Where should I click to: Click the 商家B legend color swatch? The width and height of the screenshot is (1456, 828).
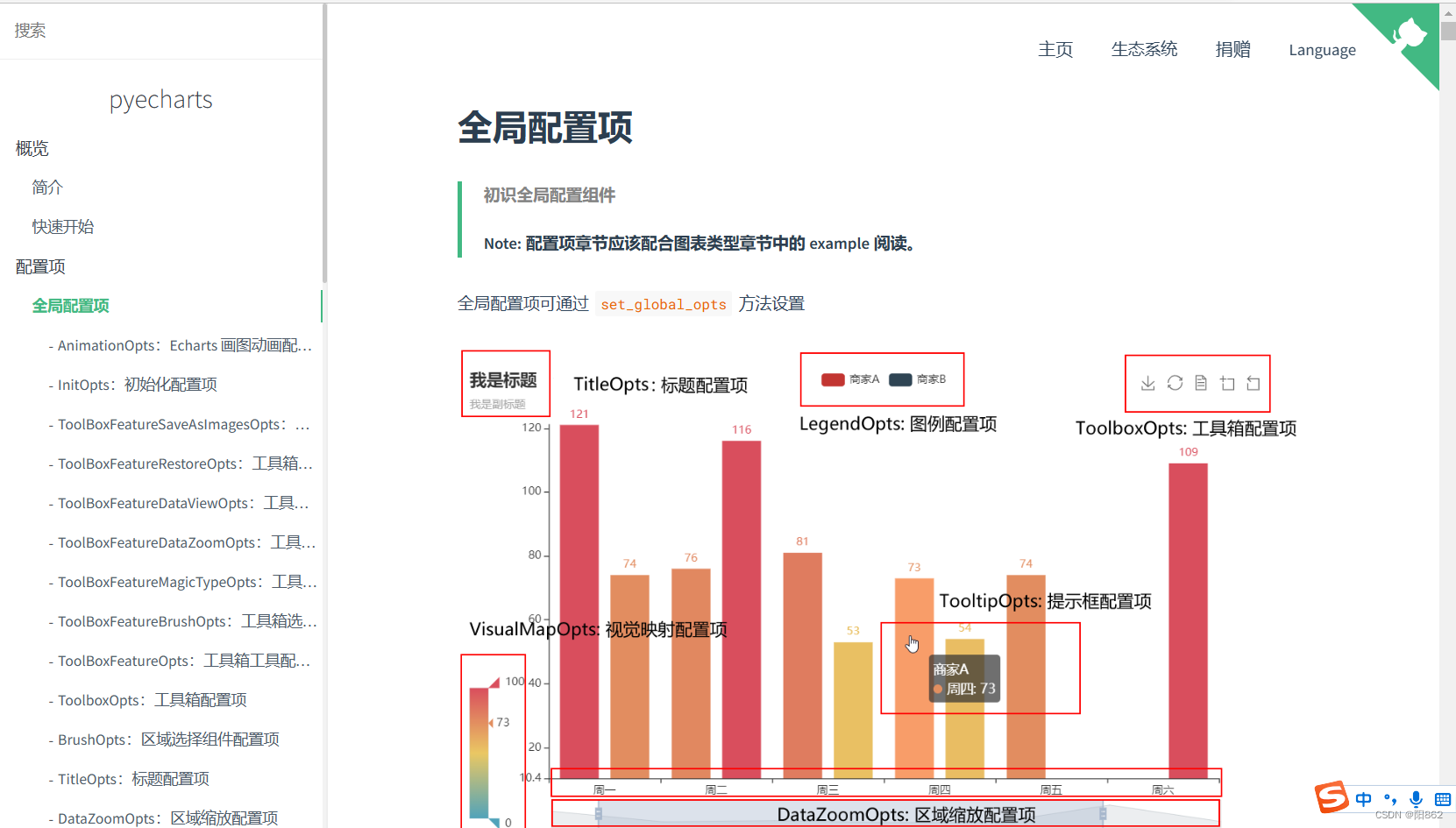click(x=900, y=379)
